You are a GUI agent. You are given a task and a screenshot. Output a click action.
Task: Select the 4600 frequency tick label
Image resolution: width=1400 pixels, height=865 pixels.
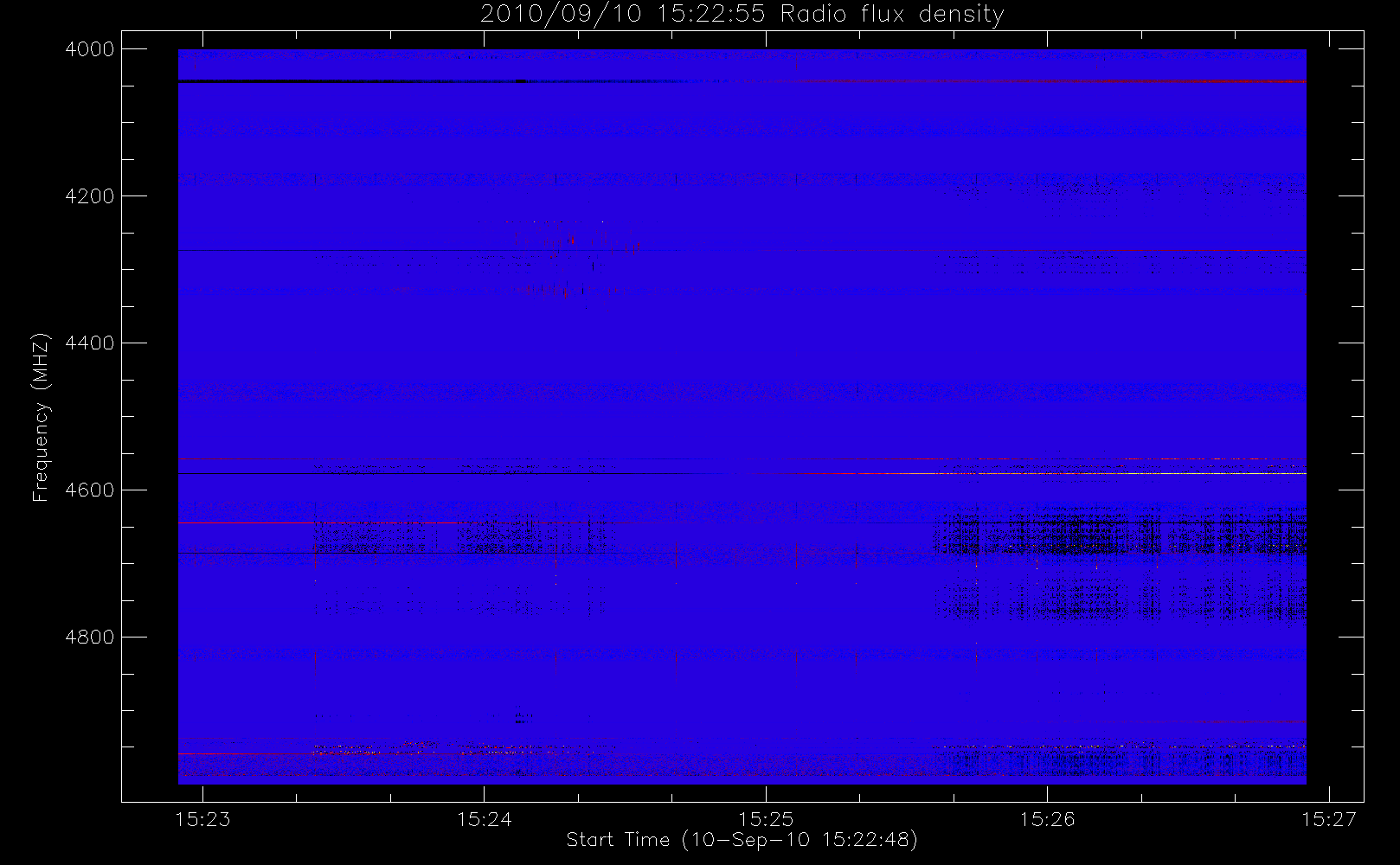point(90,490)
